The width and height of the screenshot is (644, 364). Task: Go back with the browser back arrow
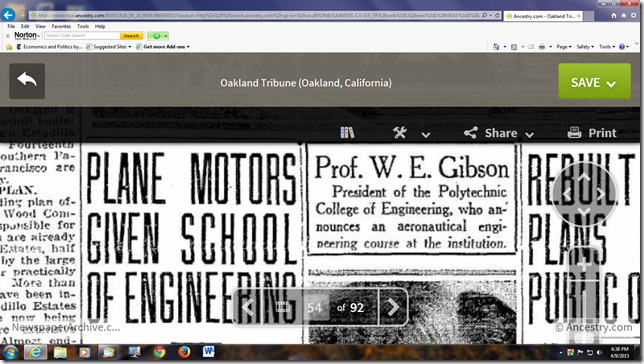[7, 15]
